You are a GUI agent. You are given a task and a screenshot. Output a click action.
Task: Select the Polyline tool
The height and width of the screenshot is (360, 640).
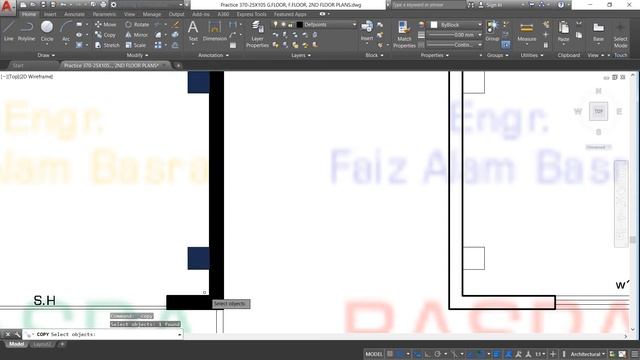tap(26, 31)
